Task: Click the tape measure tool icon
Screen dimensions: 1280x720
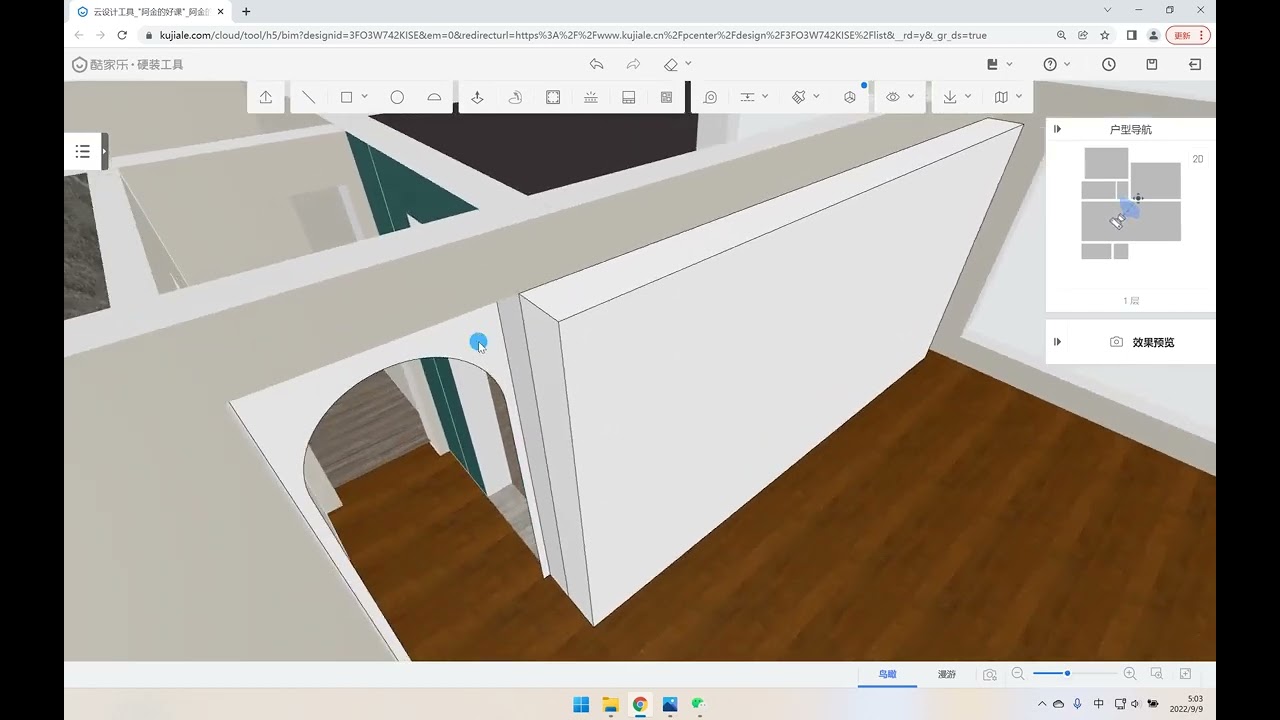Action: (710, 97)
